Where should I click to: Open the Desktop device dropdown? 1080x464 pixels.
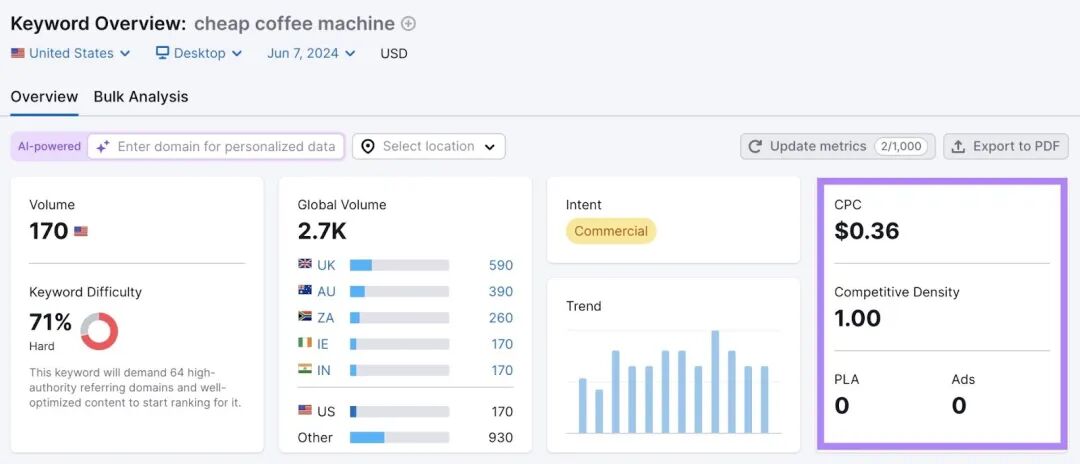199,53
